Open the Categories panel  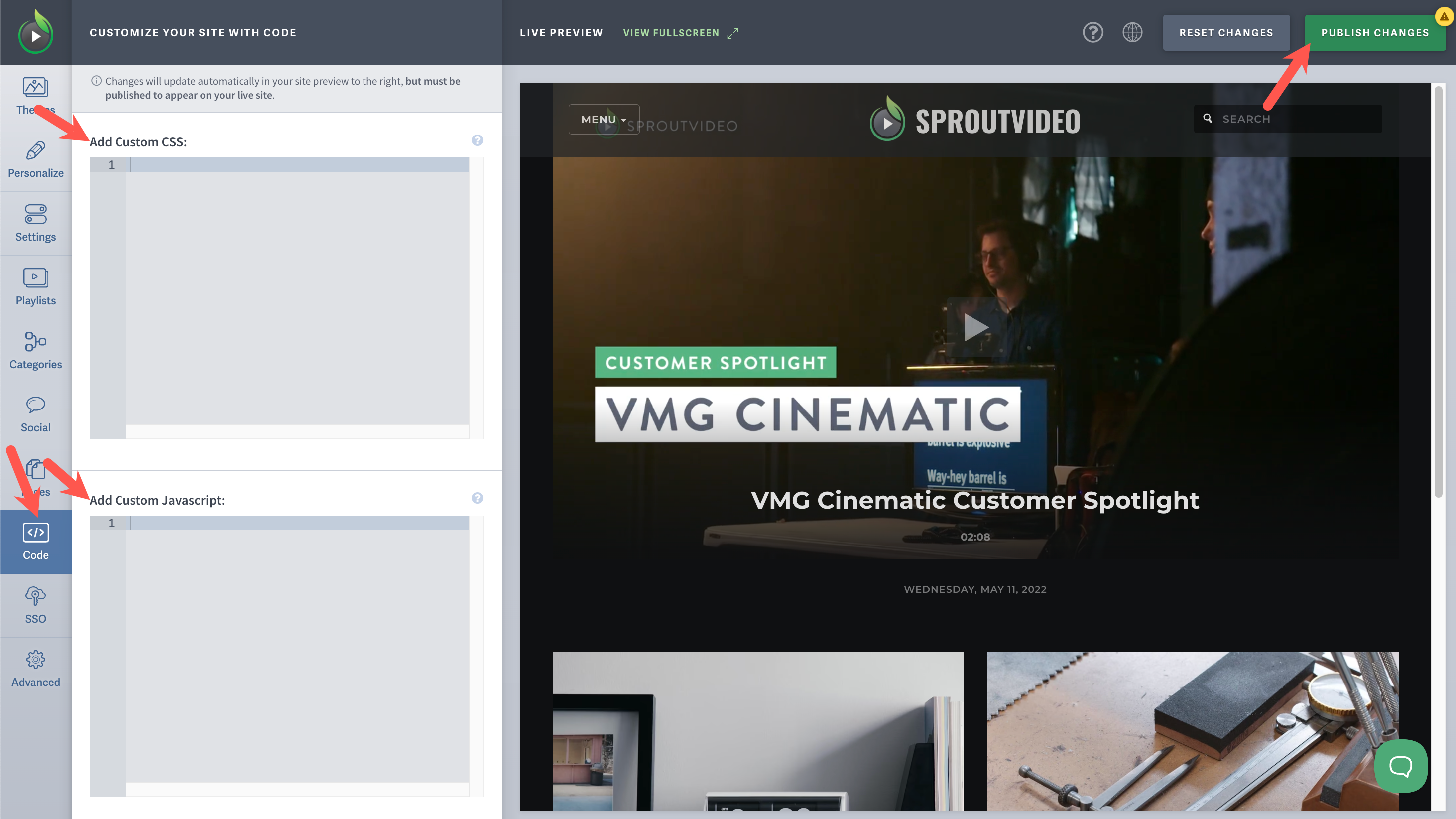click(35, 350)
